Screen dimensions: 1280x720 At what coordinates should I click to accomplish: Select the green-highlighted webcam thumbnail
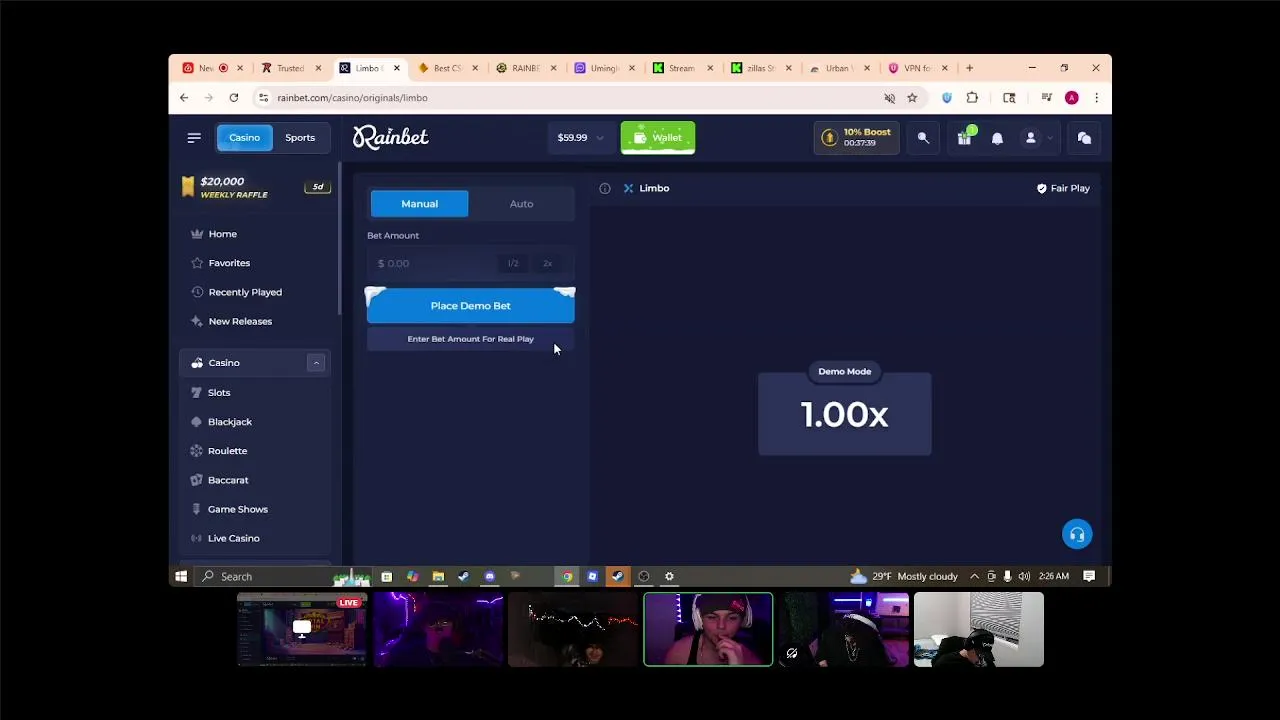point(708,630)
